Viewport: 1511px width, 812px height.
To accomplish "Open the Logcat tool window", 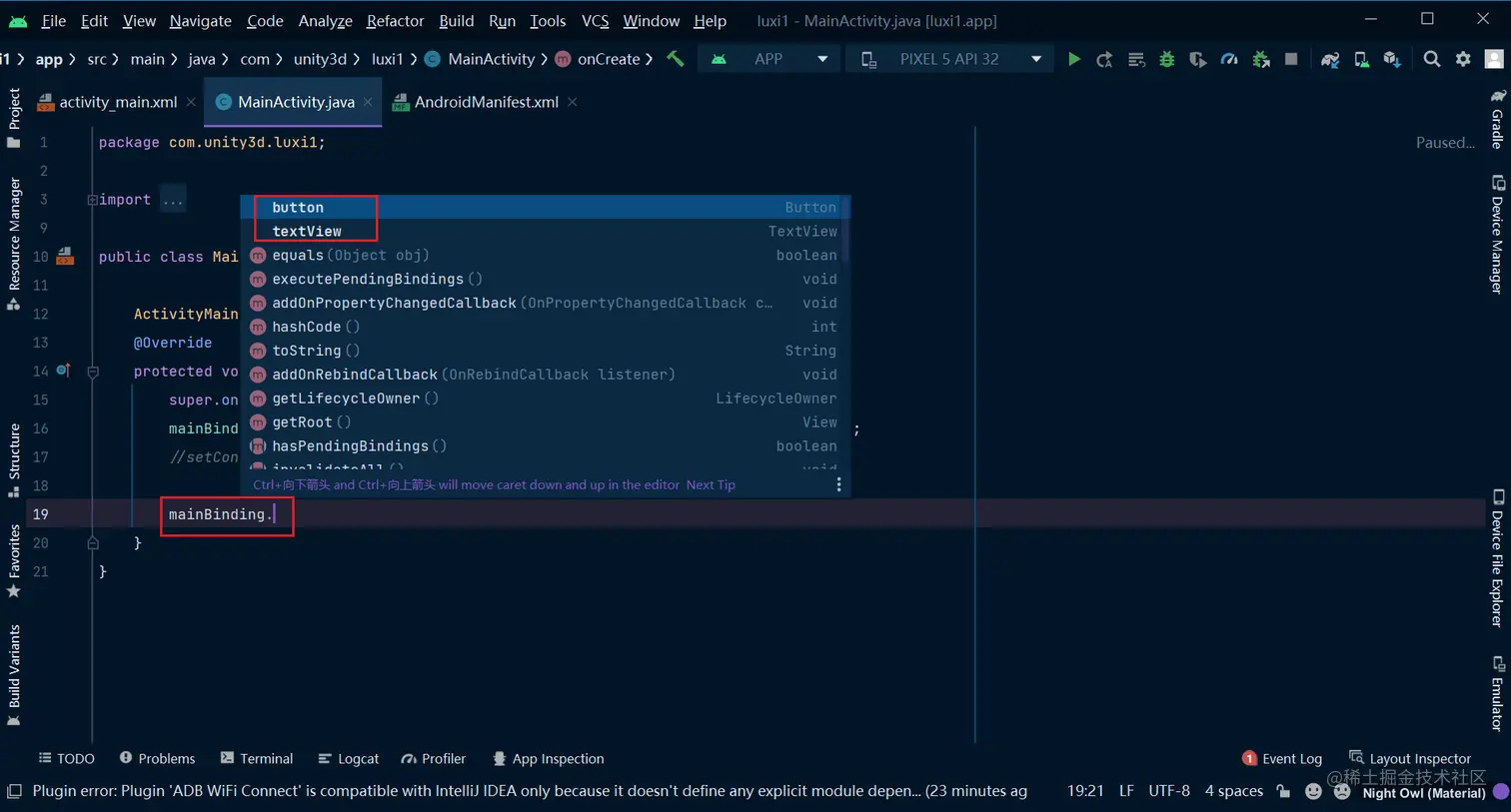I will pyautogui.click(x=348, y=758).
